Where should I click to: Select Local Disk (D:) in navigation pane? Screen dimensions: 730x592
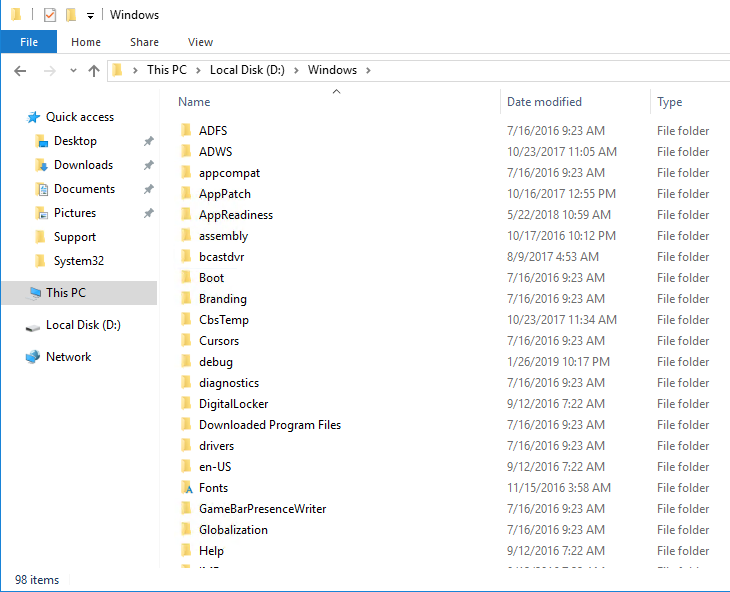coord(83,325)
